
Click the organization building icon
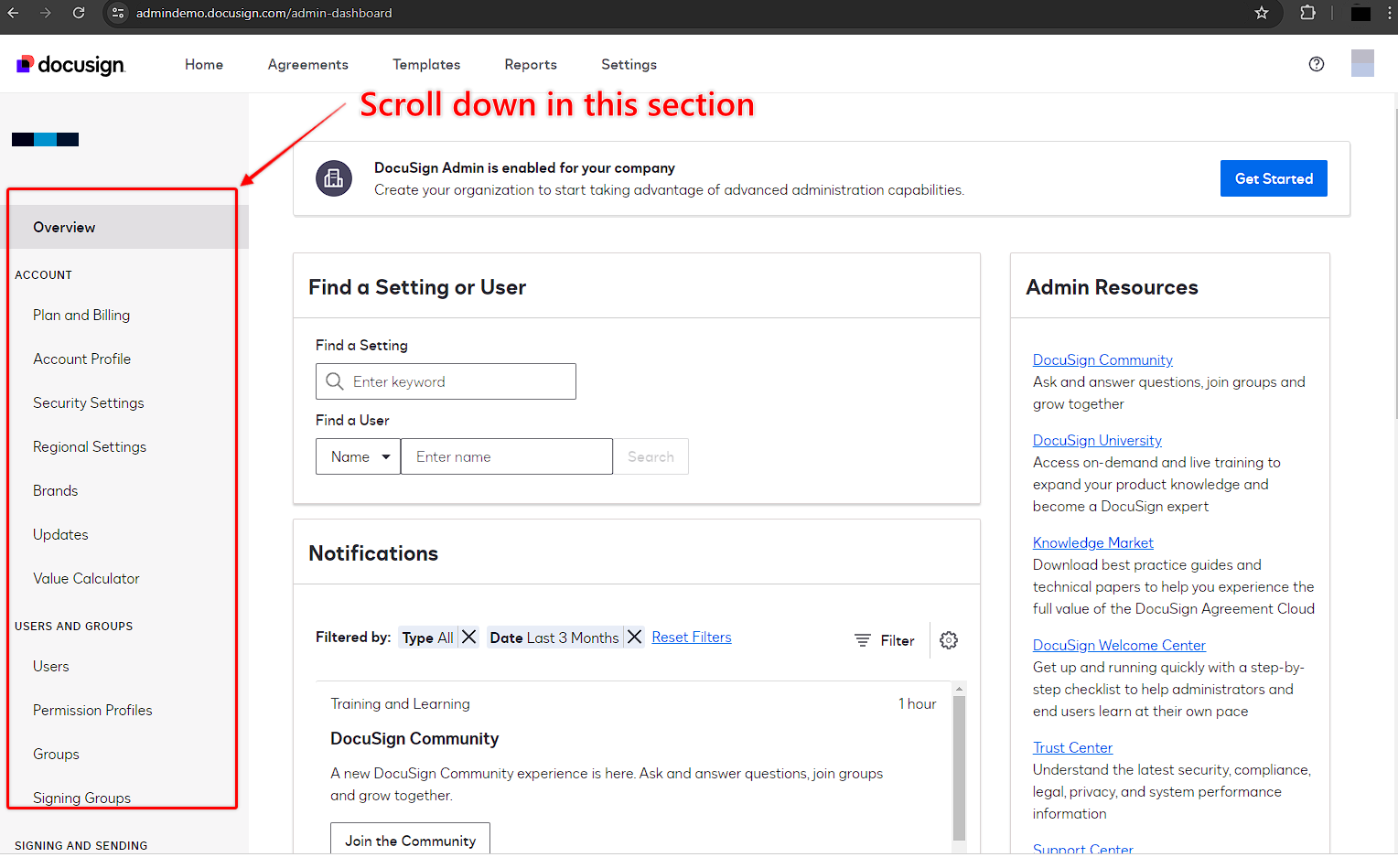tap(334, 178)
